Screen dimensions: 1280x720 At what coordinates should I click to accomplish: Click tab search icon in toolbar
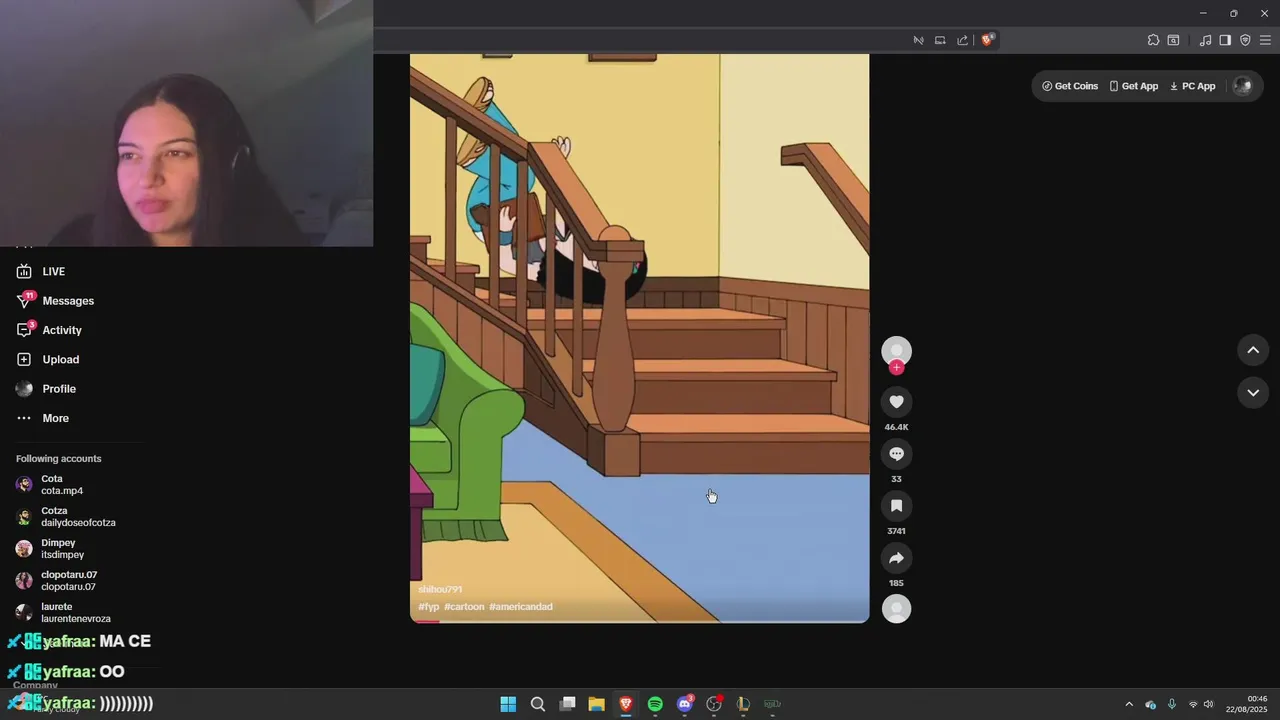pyautogui.click(x=1173, y=40)
